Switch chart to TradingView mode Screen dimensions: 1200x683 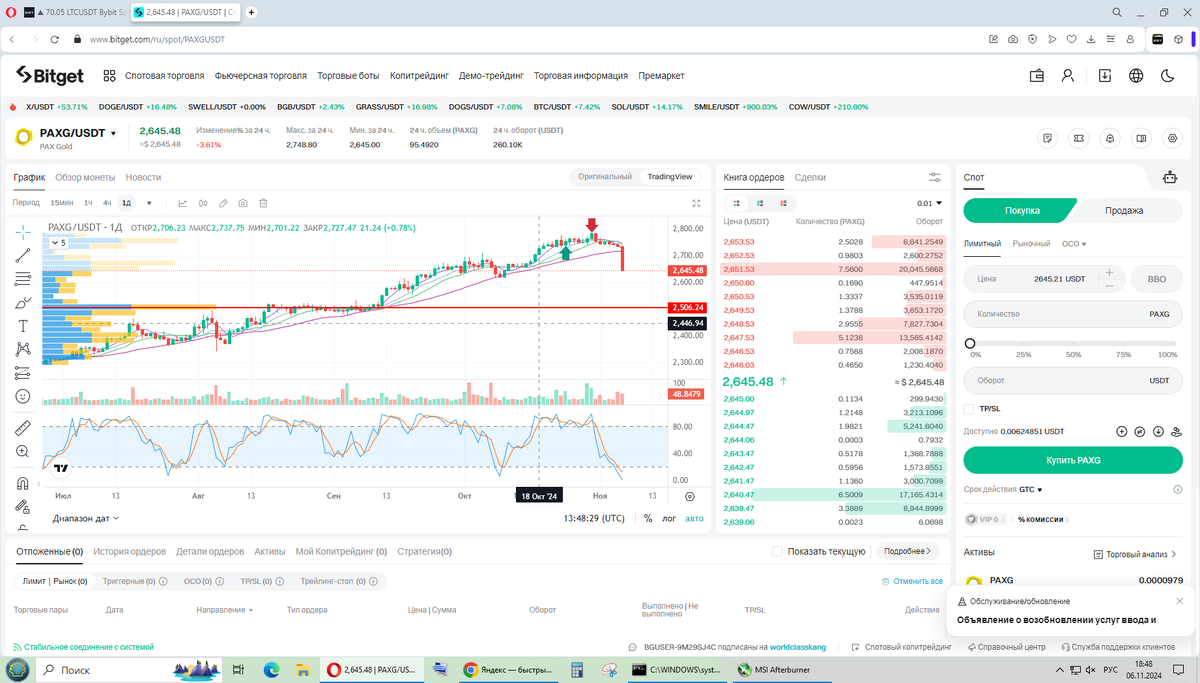[670, 177]
